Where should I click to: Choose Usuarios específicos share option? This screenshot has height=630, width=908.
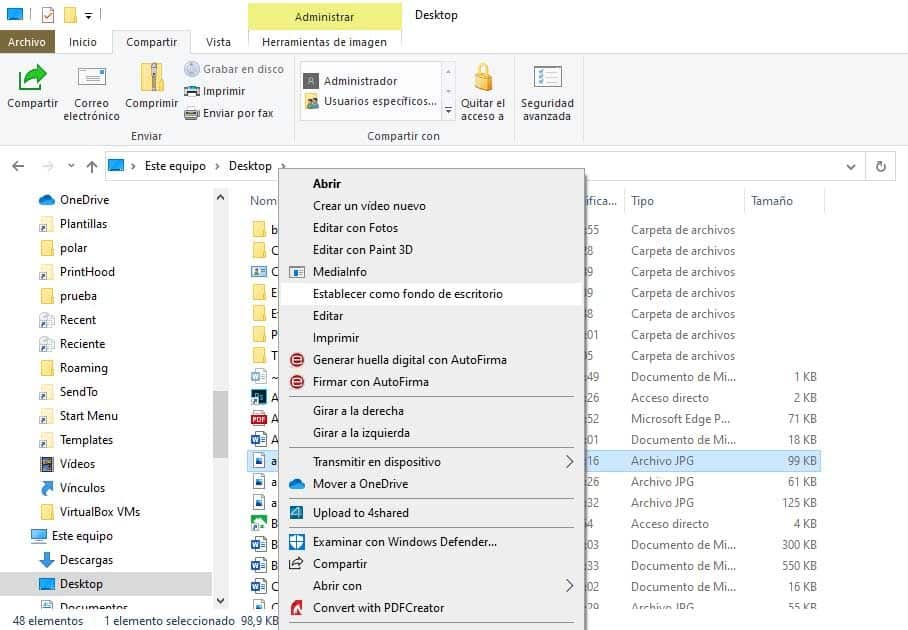[x=371, y=101]
